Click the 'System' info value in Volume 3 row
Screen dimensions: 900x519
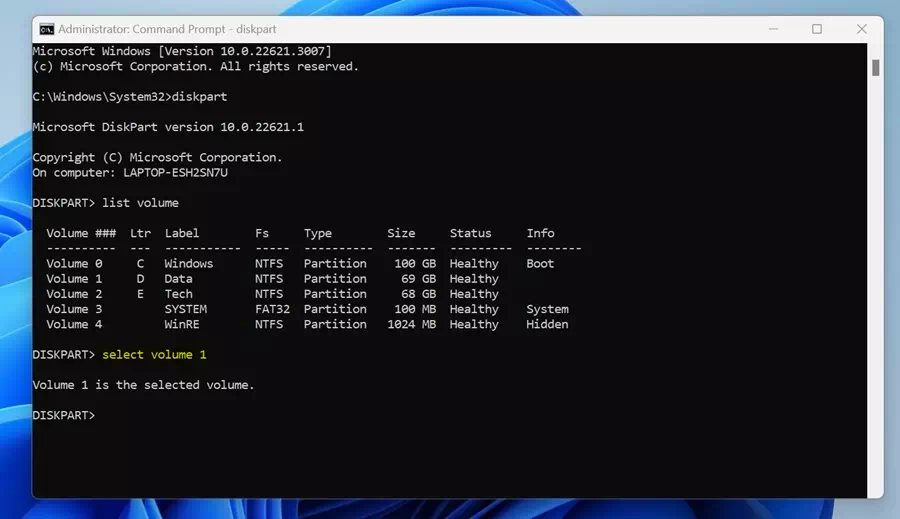click(547, 309)
